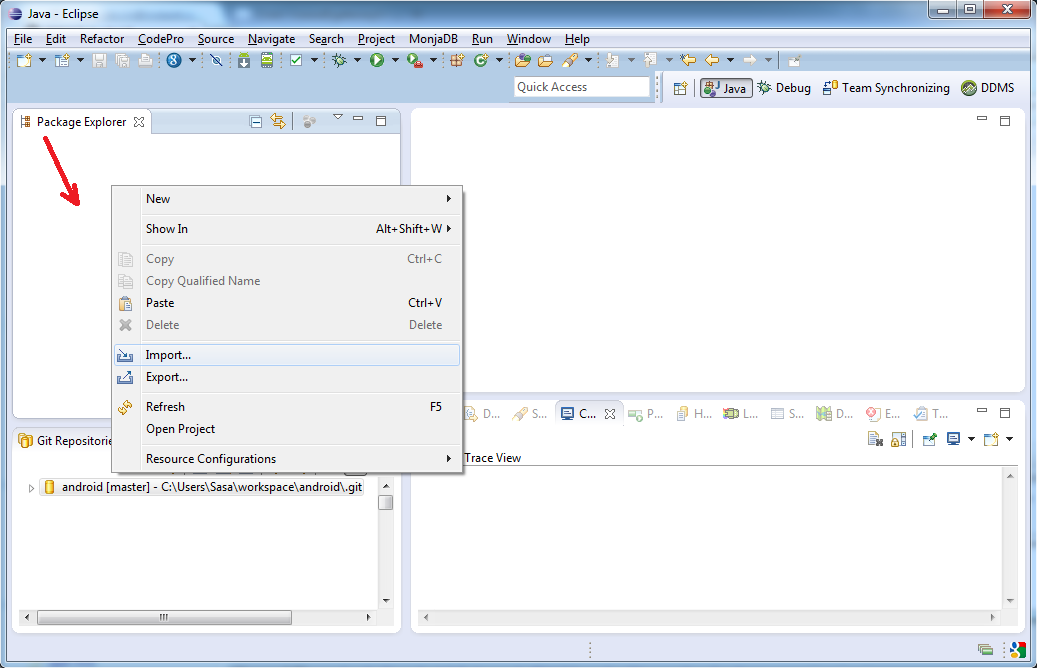Switch to Team Synchronizing perspective
The height and width of the screenshot is (668, 1037).
coord(886,88)
